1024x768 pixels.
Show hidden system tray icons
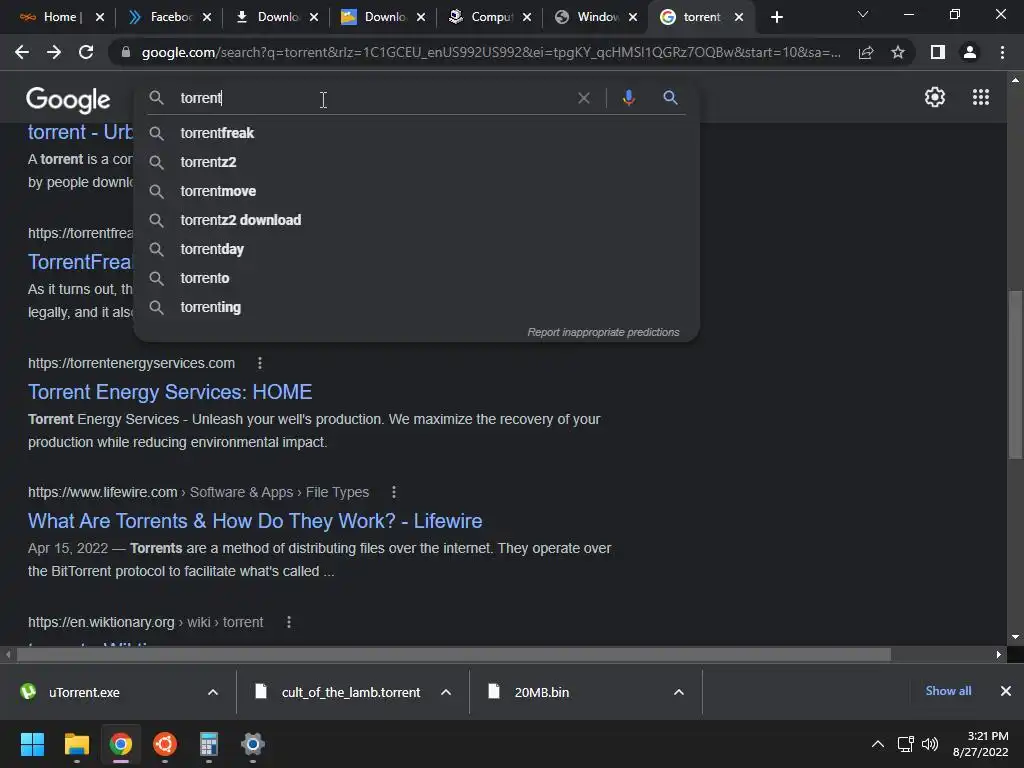[x=878, y=744]
